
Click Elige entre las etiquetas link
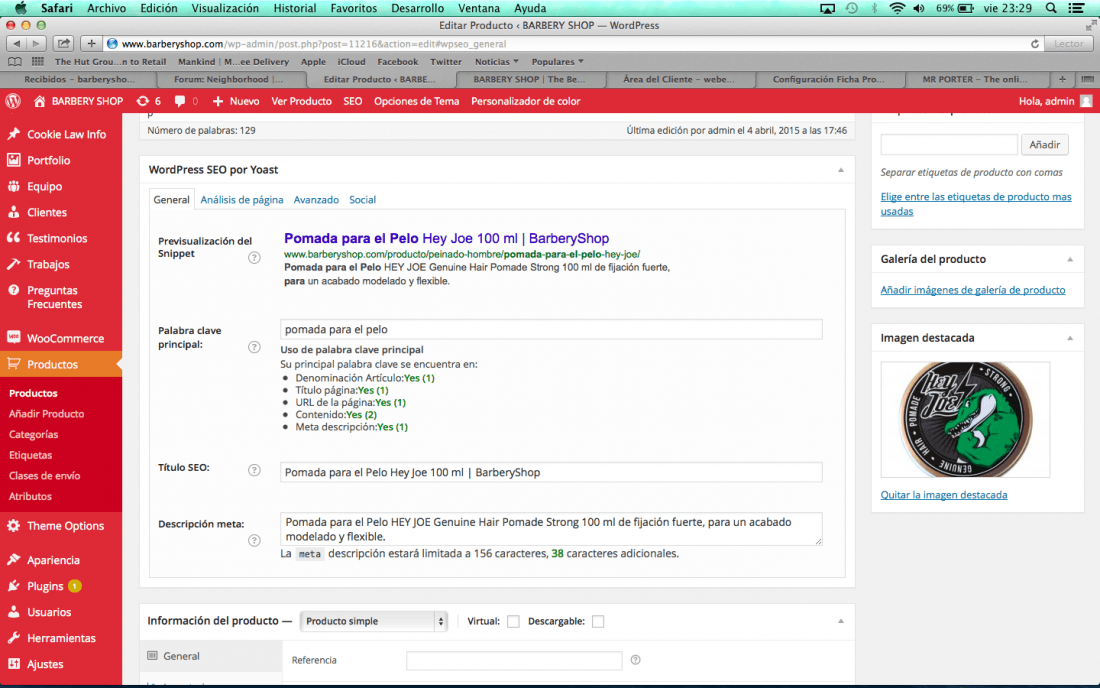click(976, 204)
